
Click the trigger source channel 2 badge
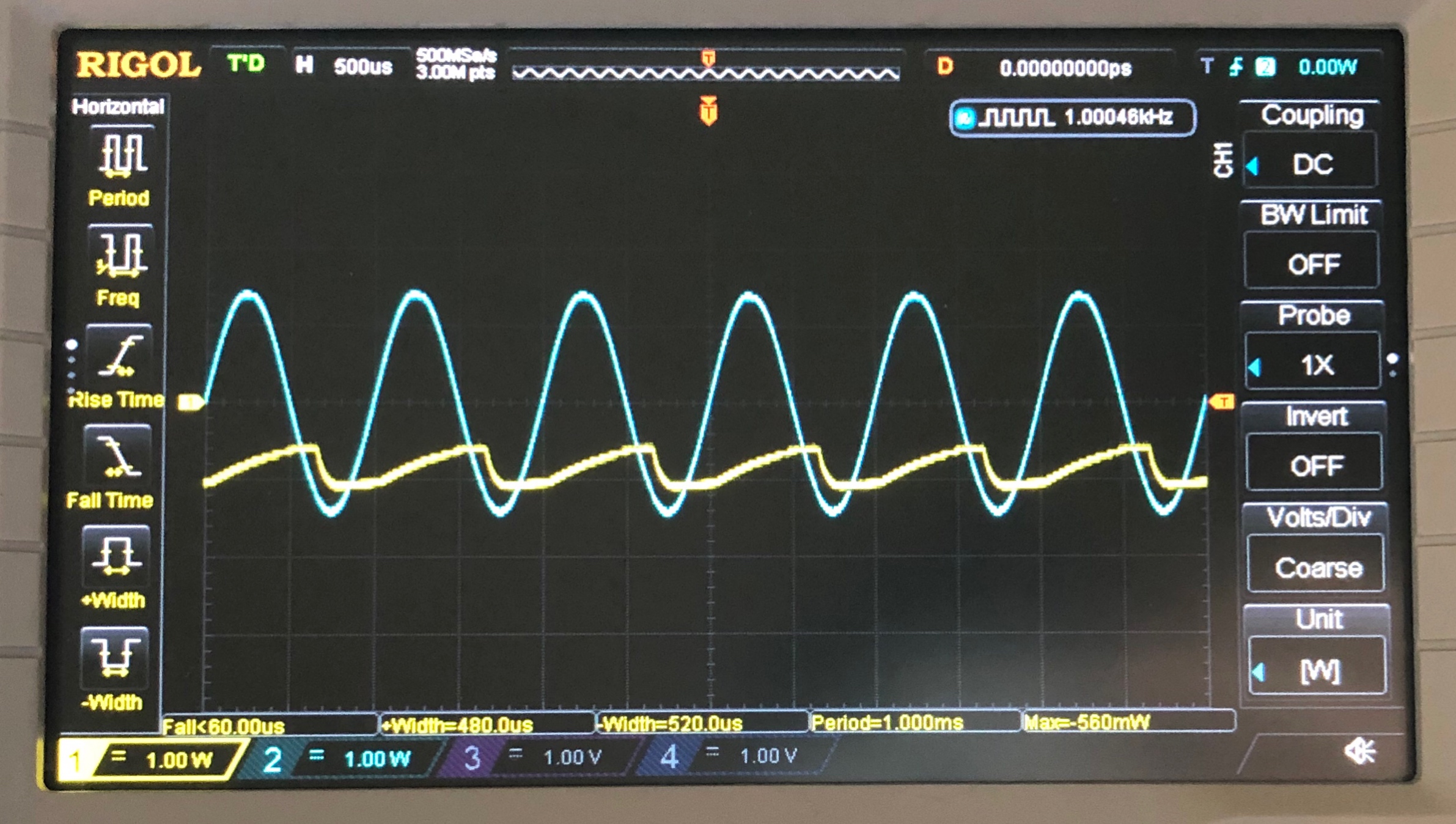tap(1265, 66)
